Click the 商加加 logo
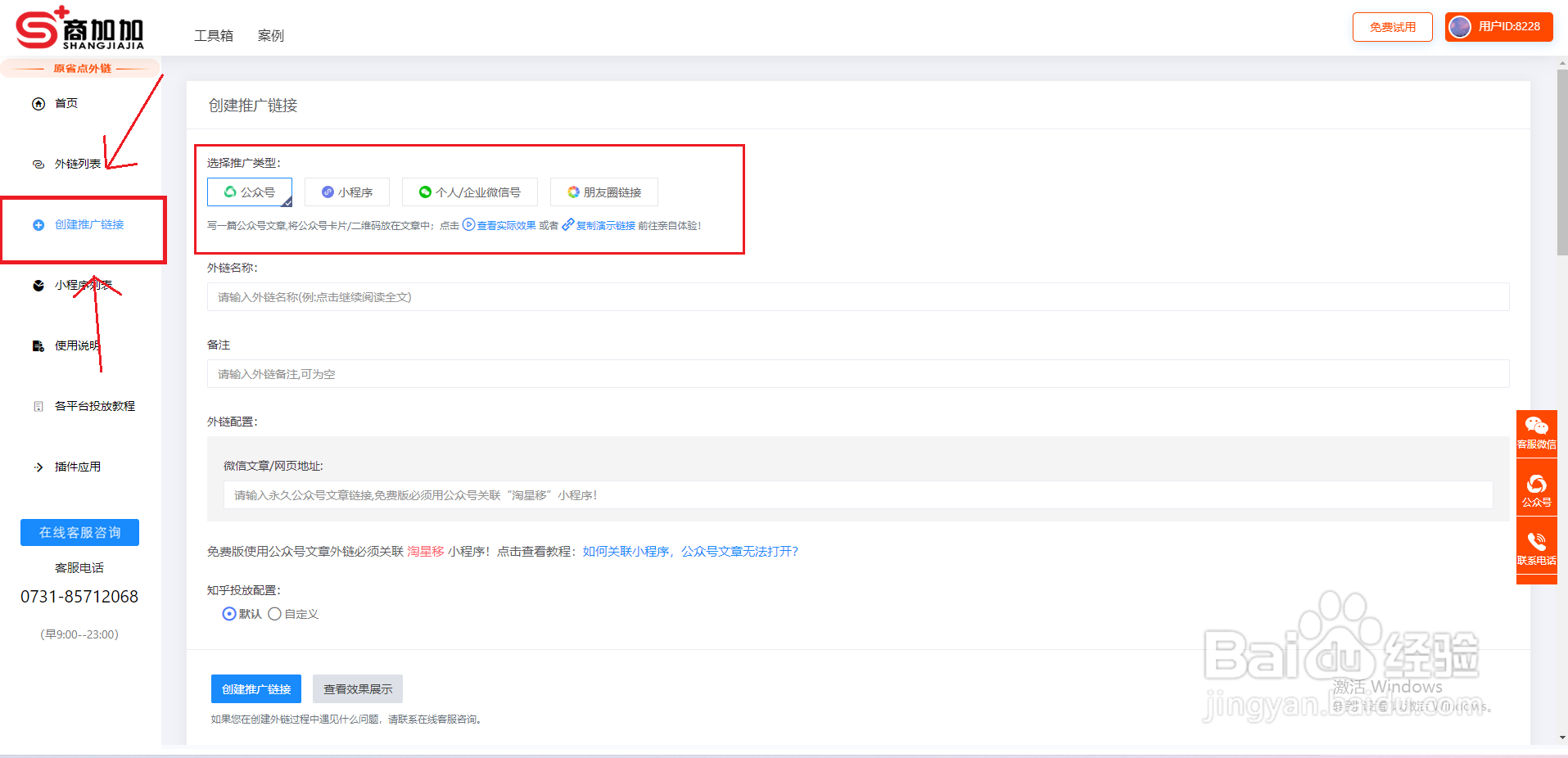This screenshot has width=1568, height=758. [82, 29]
